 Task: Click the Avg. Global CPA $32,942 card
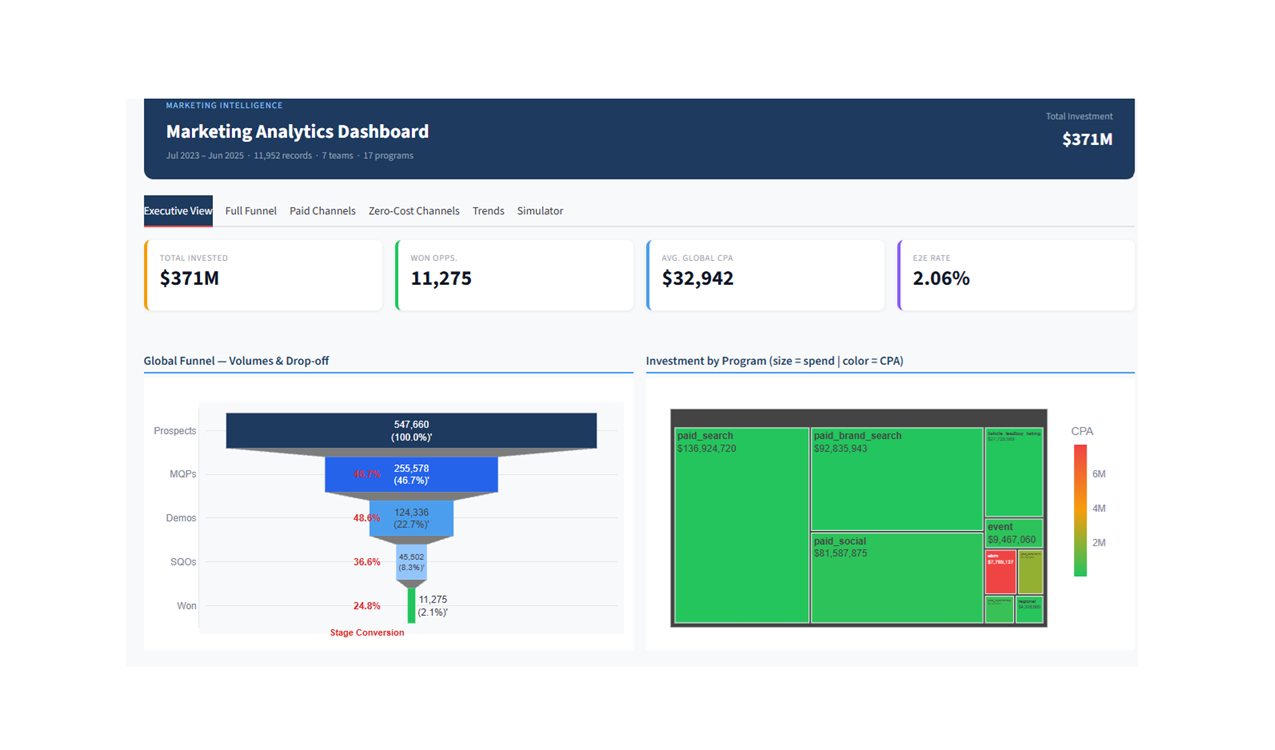coord(765,275)
